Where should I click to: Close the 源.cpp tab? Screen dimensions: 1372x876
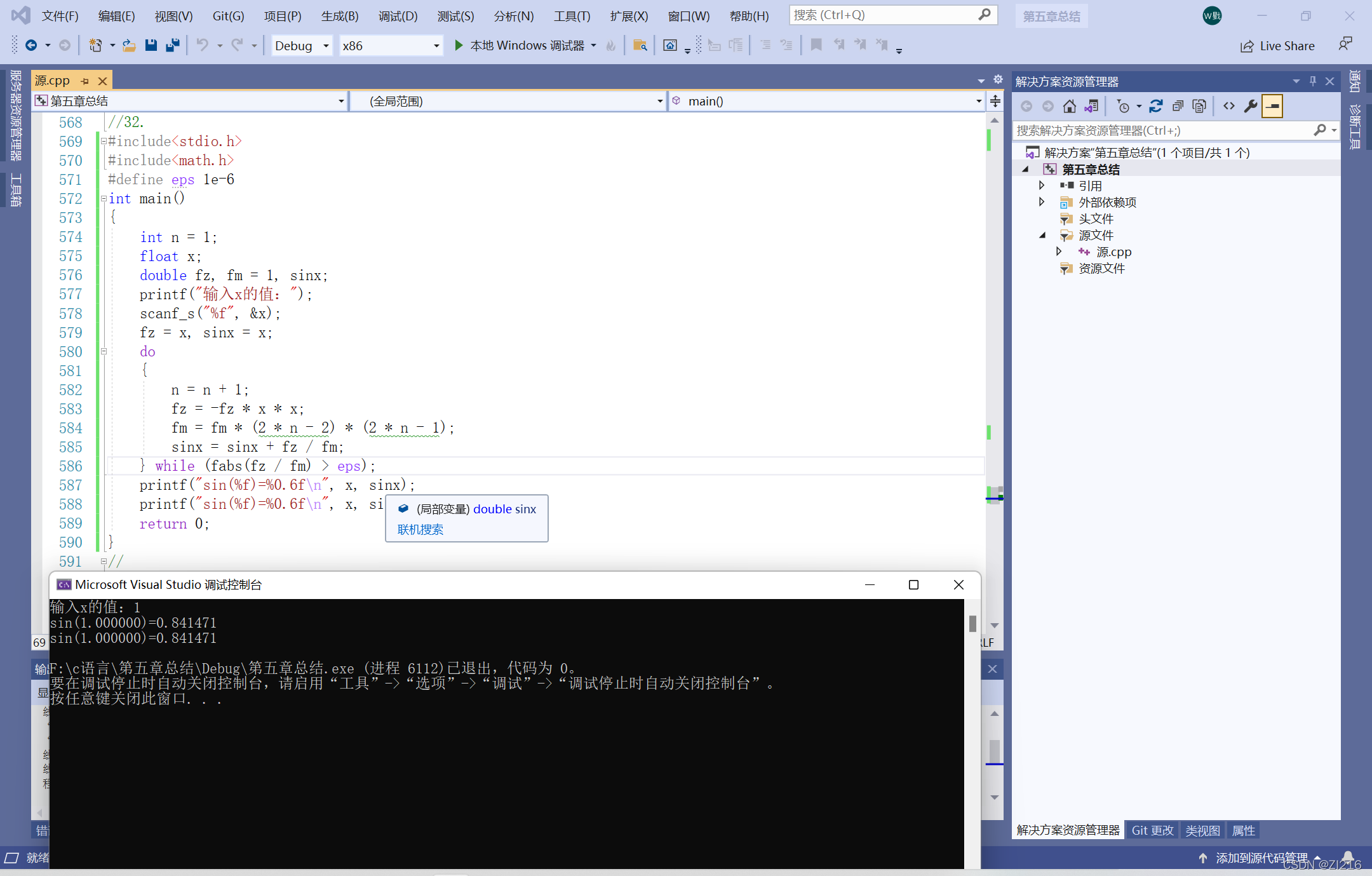click(102, 81)
